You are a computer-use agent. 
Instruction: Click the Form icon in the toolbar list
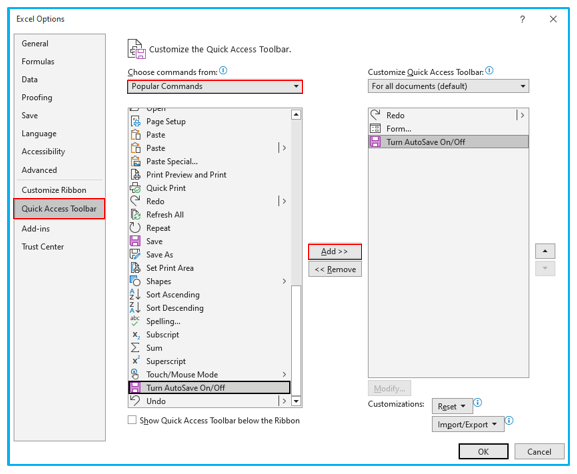(375, 128)
